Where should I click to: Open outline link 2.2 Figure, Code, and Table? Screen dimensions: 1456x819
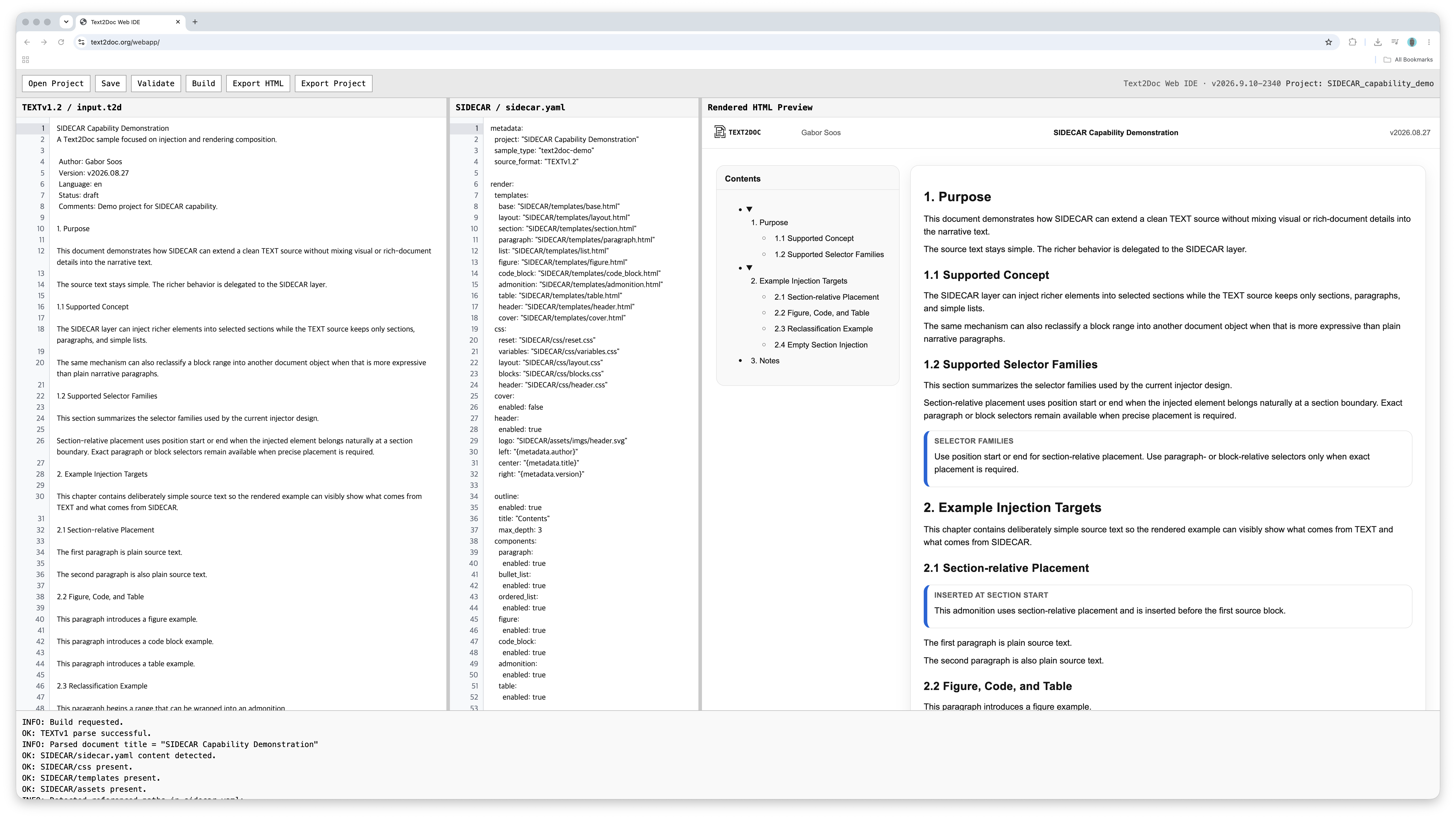[x=822, y=312]
